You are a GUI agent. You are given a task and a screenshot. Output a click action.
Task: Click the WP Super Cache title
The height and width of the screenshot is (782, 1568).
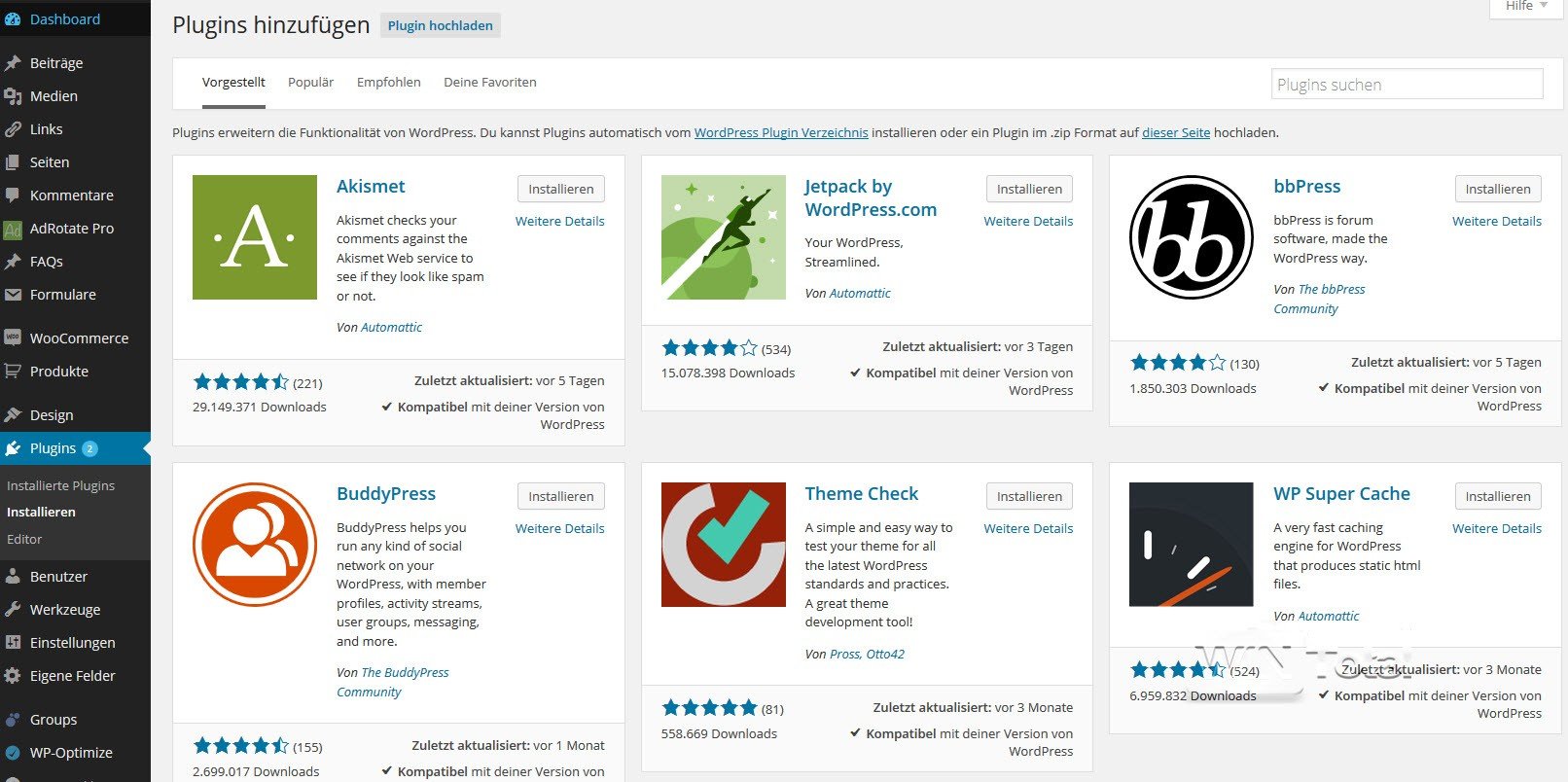(x=1342, y=493)
